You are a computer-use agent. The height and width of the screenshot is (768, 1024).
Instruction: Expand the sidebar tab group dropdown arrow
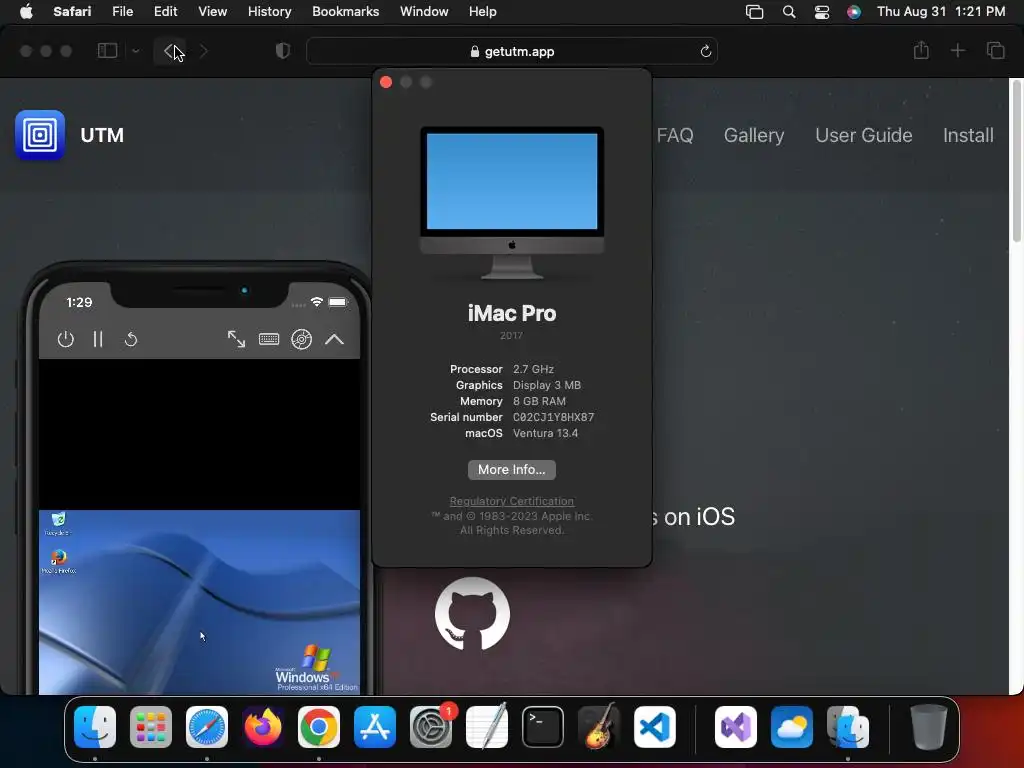click(135, 51)
